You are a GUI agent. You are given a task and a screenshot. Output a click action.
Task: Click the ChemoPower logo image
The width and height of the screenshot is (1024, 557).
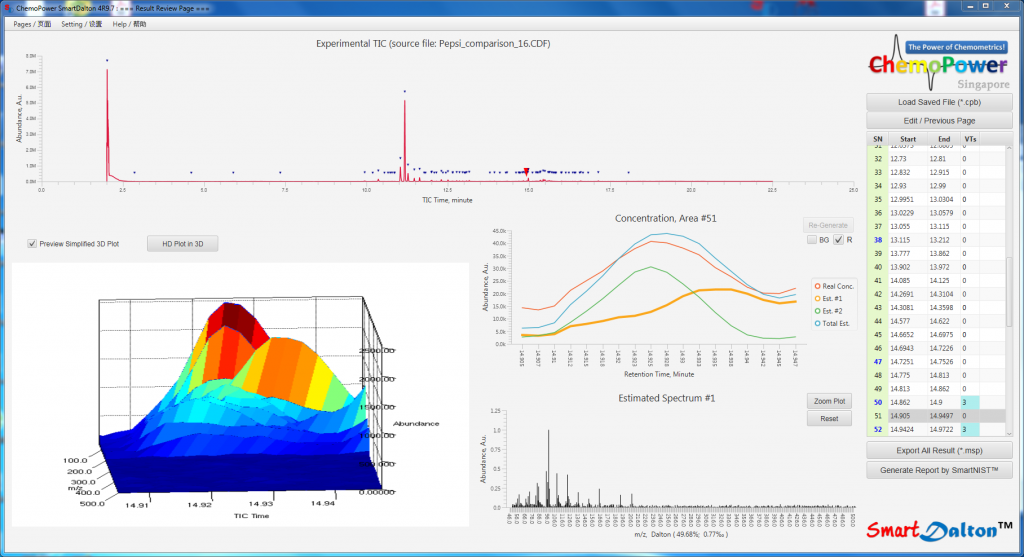click(x=939, y=63)
